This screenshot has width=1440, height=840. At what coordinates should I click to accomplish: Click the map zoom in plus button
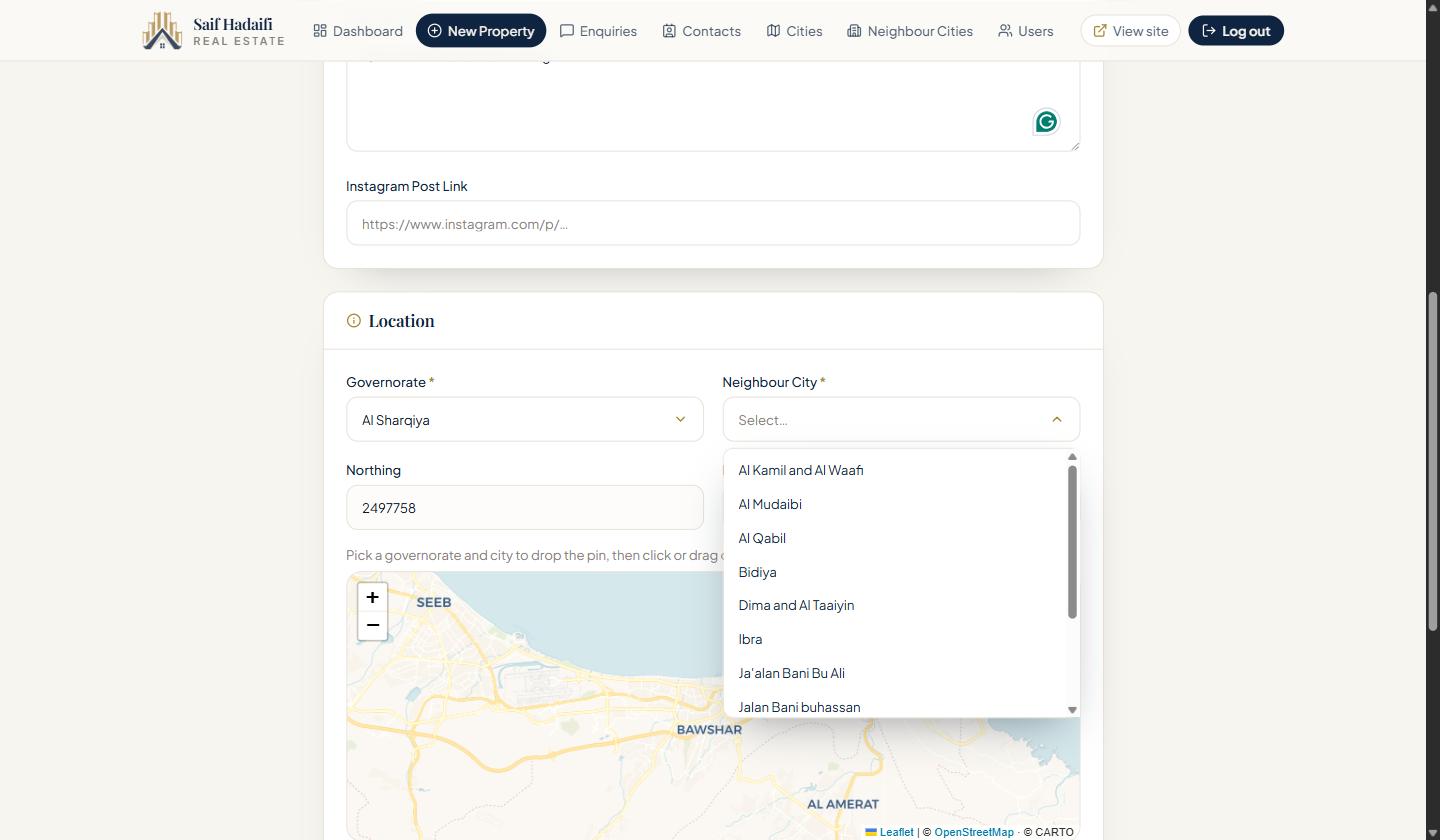[x=372, y=597]
